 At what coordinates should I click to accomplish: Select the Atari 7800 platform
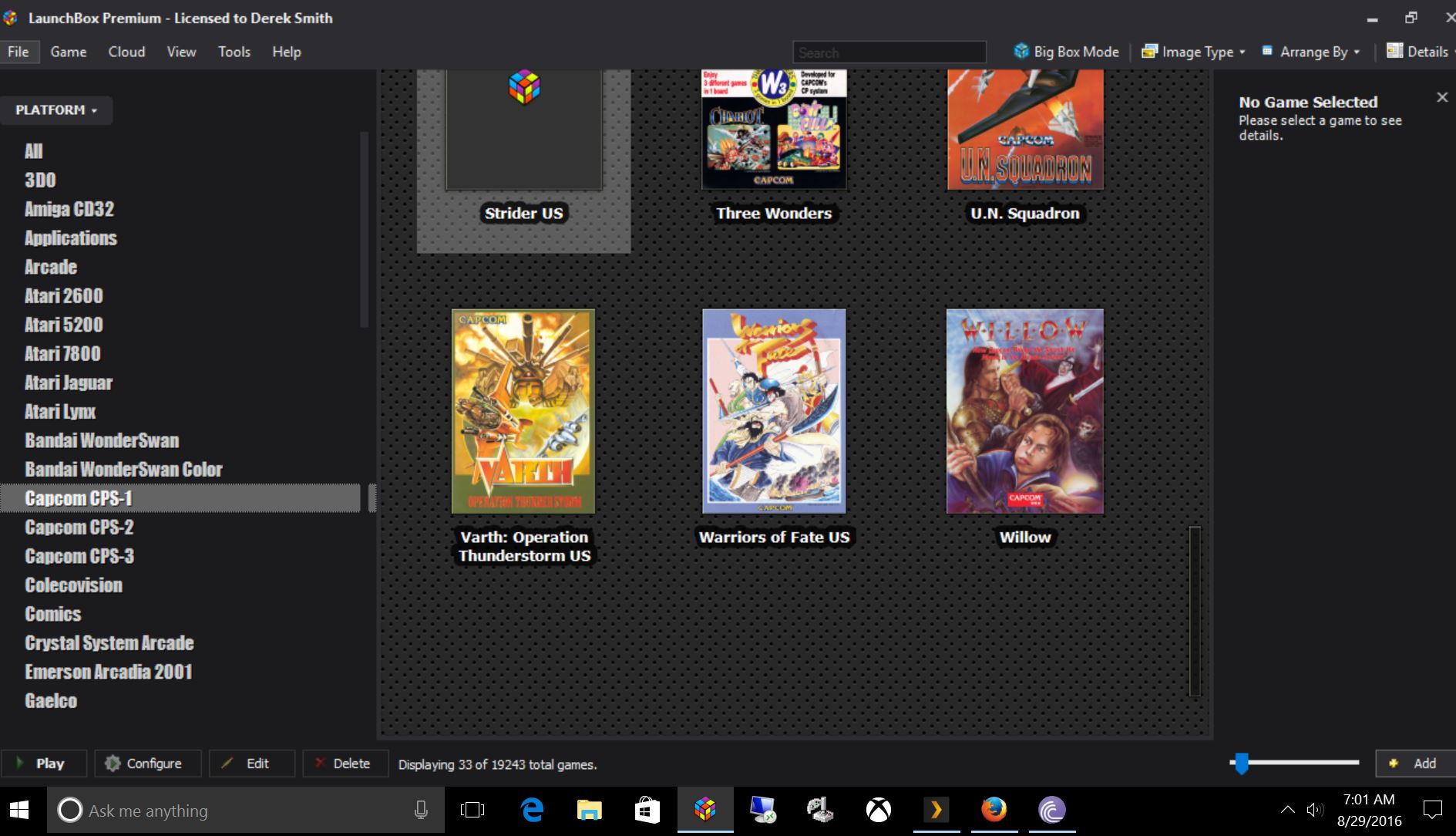[62, 353]
